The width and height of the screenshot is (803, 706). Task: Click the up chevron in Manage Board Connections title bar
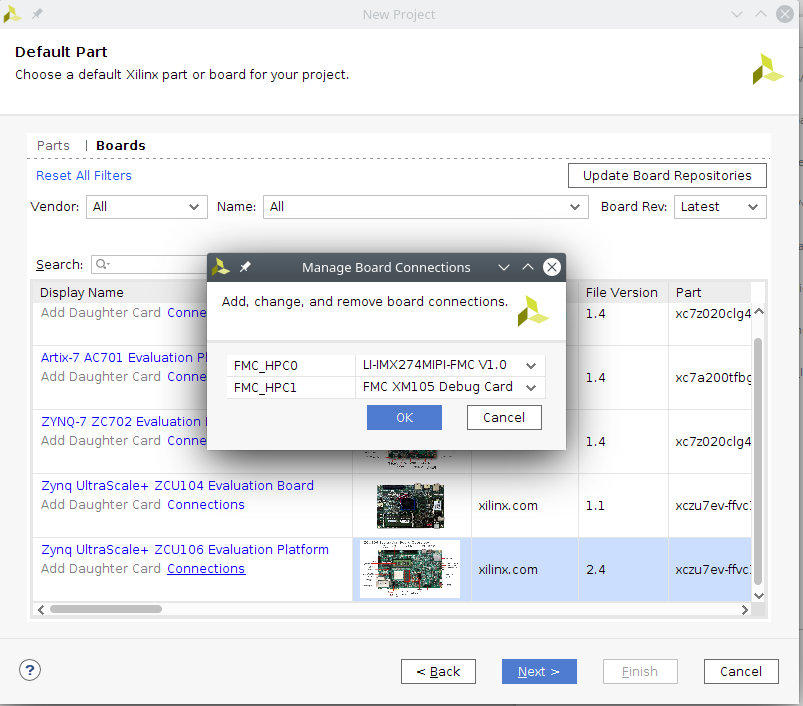tap(528, 267)
